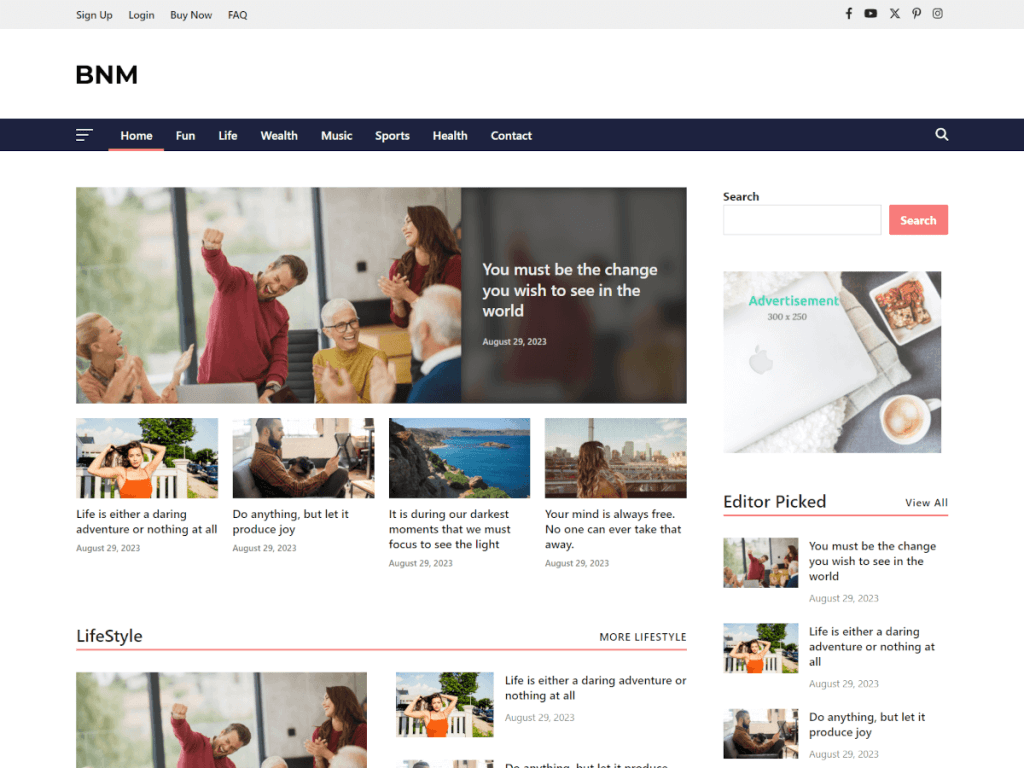Open the Contact menu item

511,136
